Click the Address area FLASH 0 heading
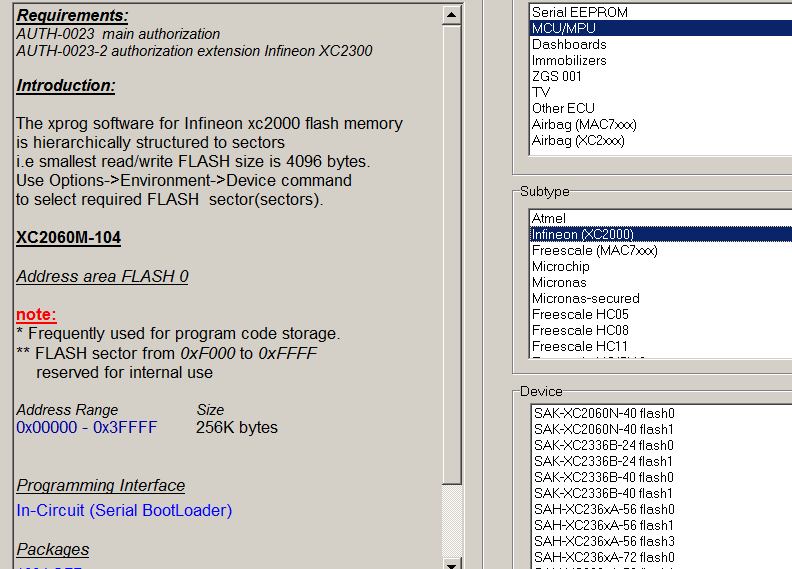The width and height of the screenshot is (792, 569). tap(102, 276)
